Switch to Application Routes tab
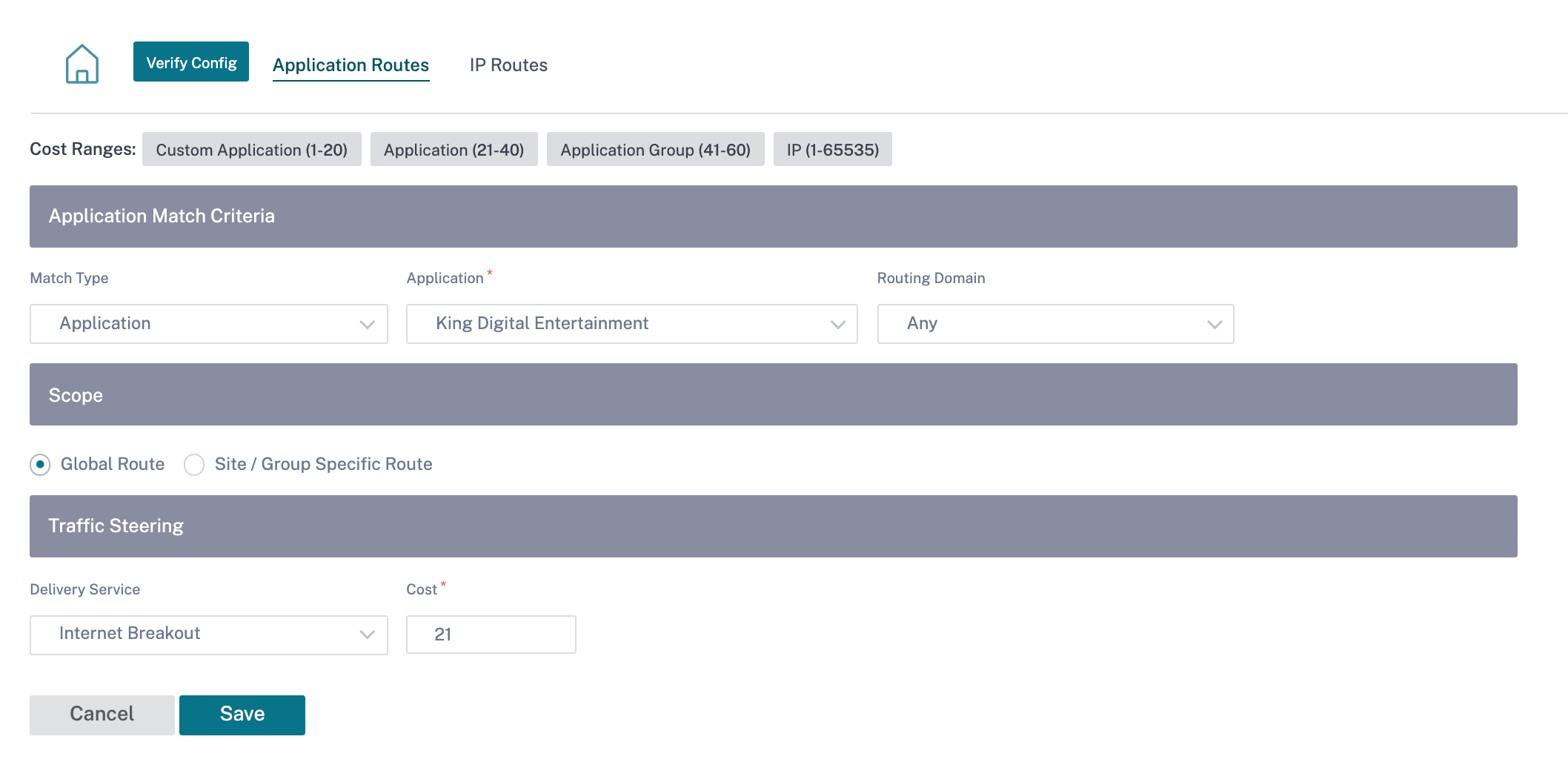The height and width of the screenshot is (765, 1568). [351, 65]
